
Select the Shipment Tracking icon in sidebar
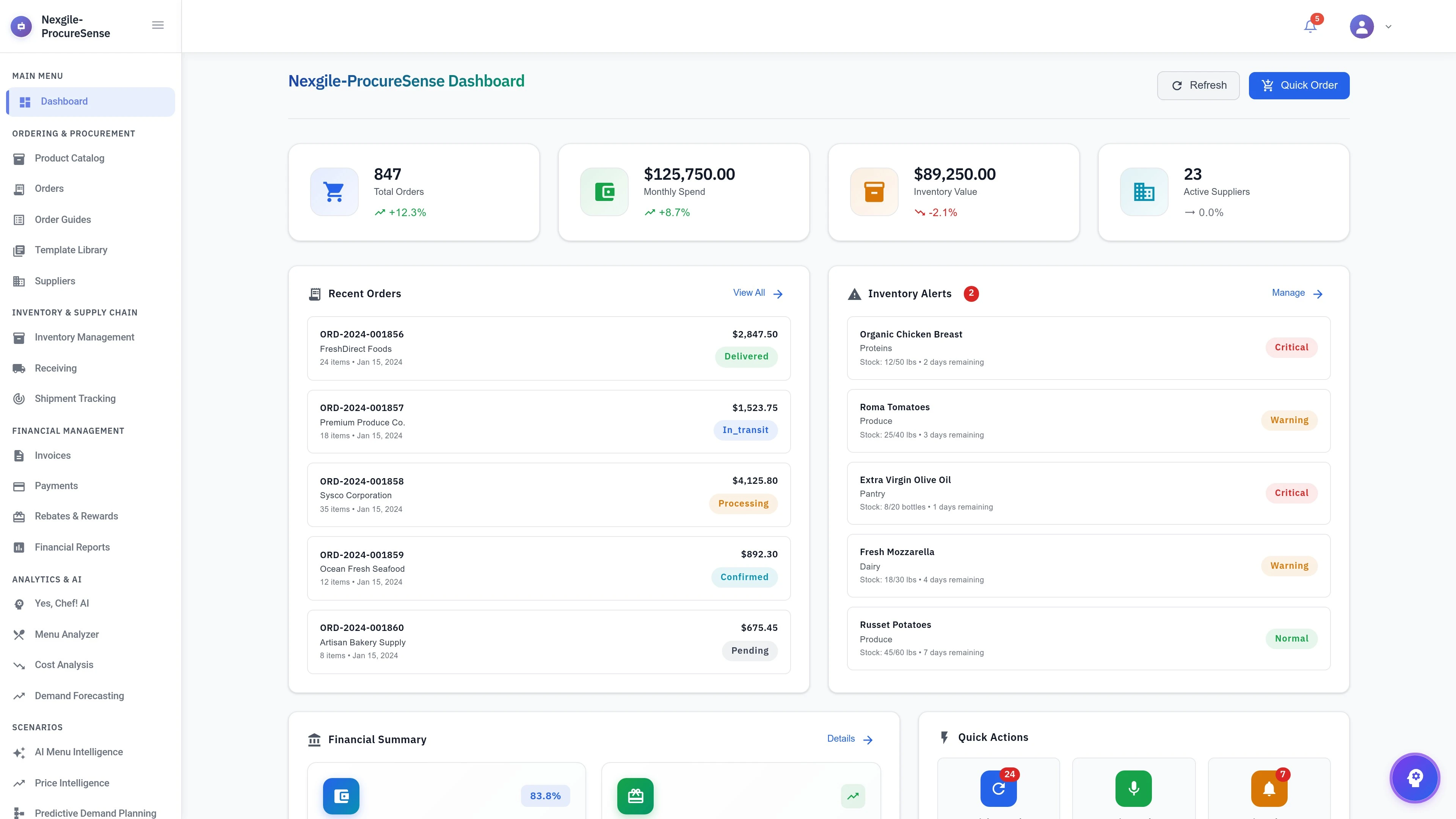coord(19,399)
